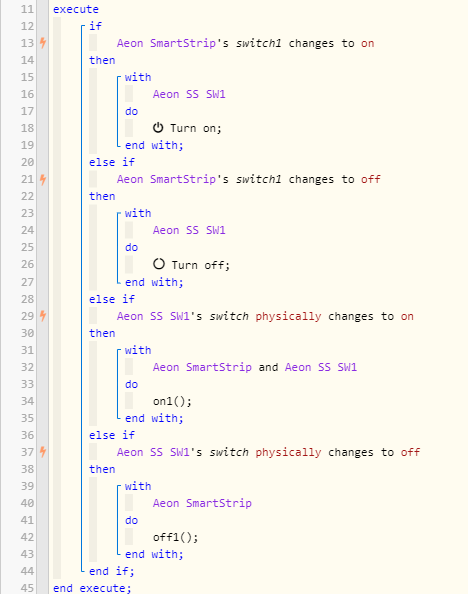Click the lightning bolt icon on line 37
This screenshot has width=468, height=594.
(43, 452)
